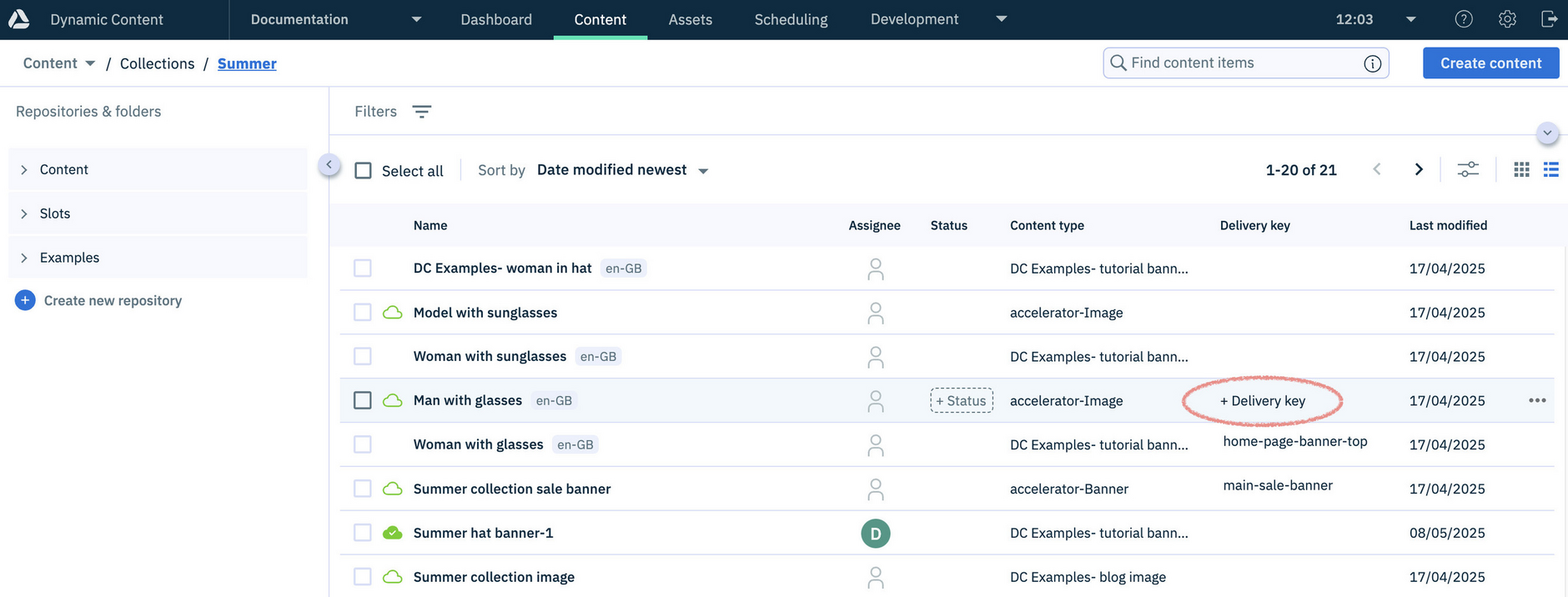
Task: Open the Content breadcrumb dropdown
Action: 90,63
